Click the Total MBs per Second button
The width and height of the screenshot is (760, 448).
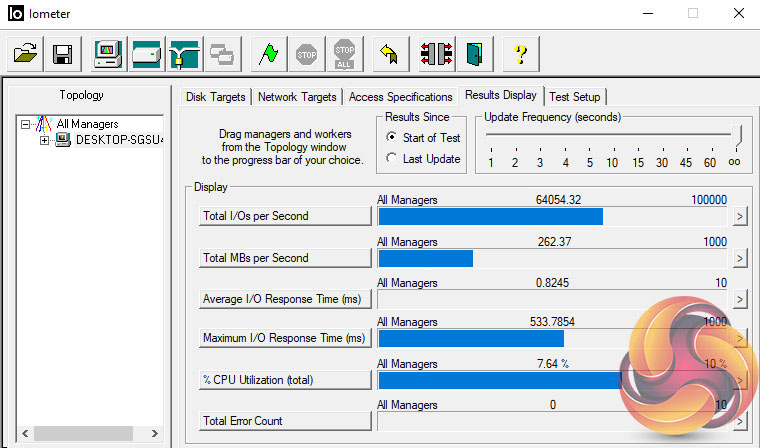pyautogui.click(x=285, y=258)
